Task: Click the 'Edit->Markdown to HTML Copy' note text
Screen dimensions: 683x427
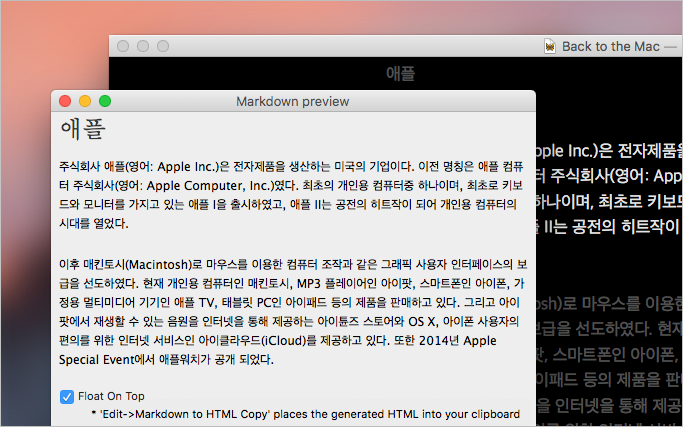Action: (x=305, y=414)
